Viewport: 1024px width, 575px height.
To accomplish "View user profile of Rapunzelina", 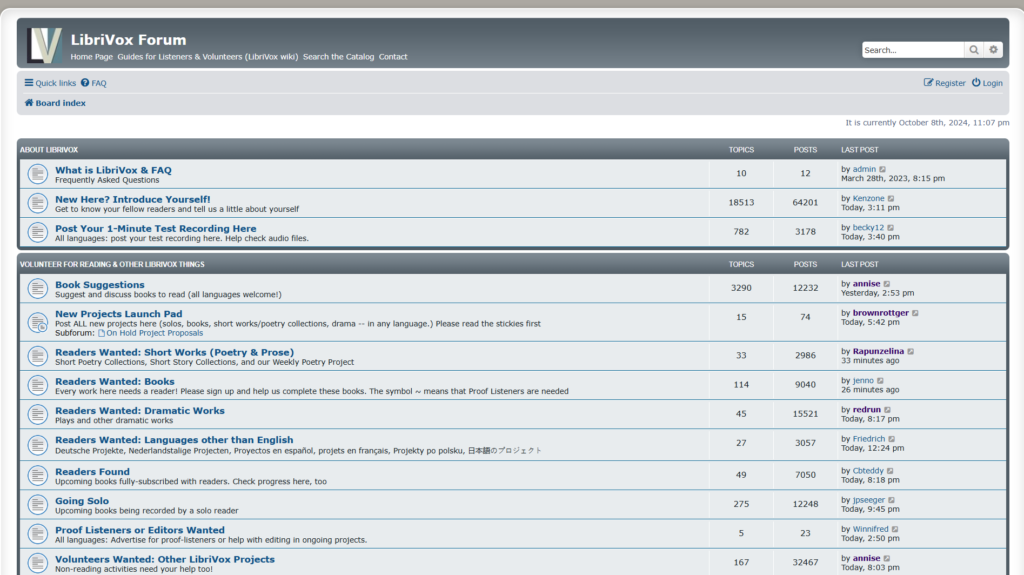I will 878,352.
